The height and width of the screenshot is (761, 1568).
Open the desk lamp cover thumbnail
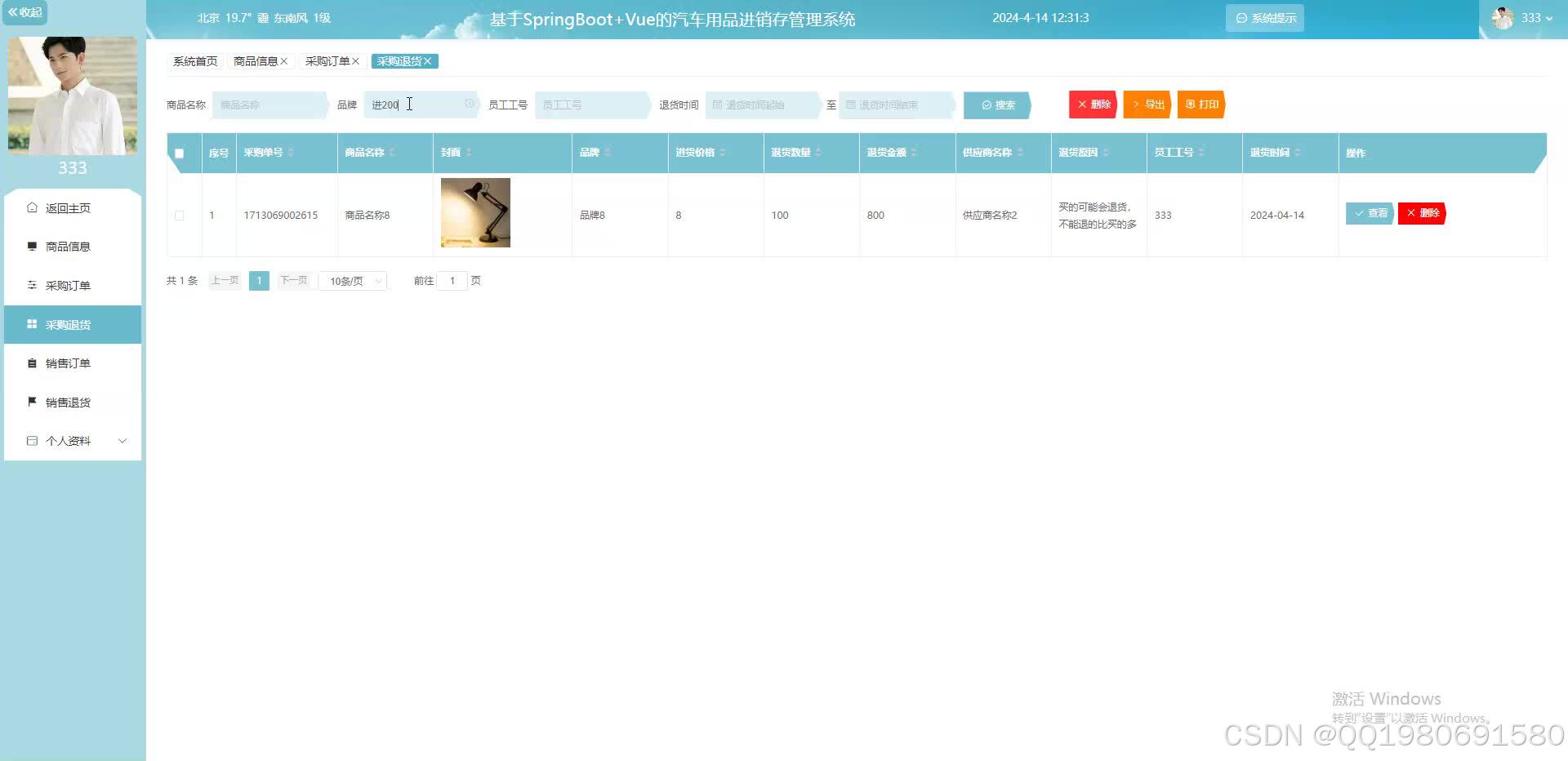(x=475, y=212)
